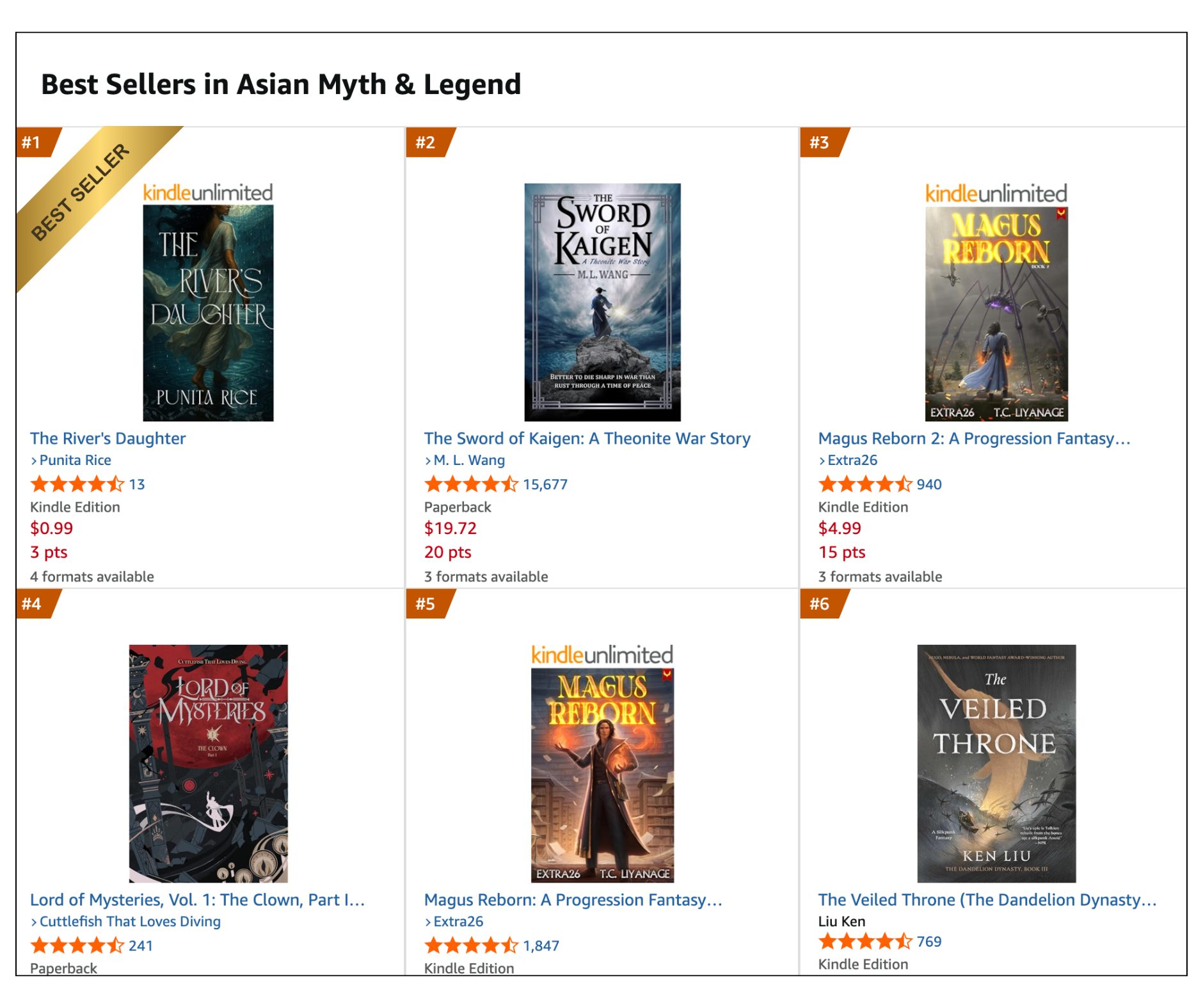The image size is (1203, 1008).
Task: Visit Cuttlefish That Loves Diving author page
Action: [x=130, y=921]
